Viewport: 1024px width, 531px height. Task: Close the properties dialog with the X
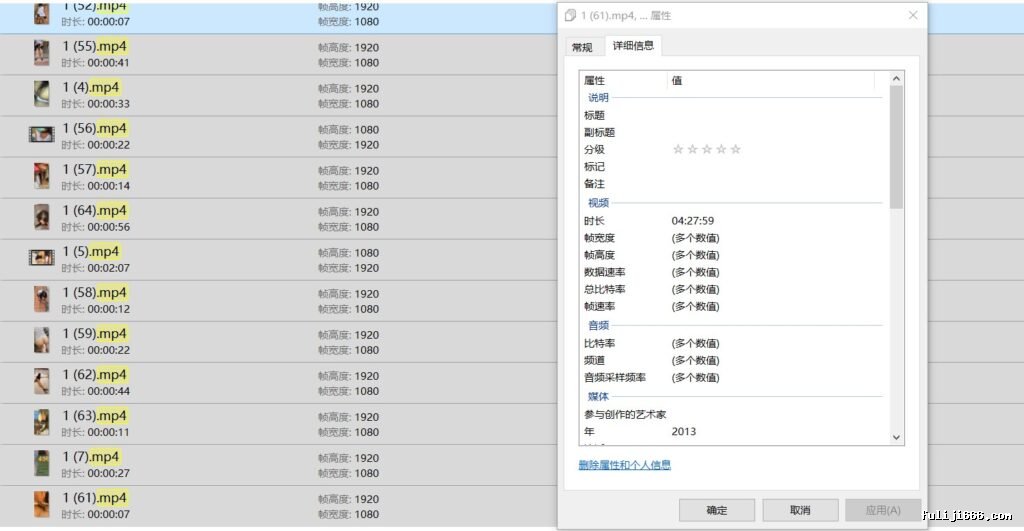pyautogui.click(x=913, y=15)
